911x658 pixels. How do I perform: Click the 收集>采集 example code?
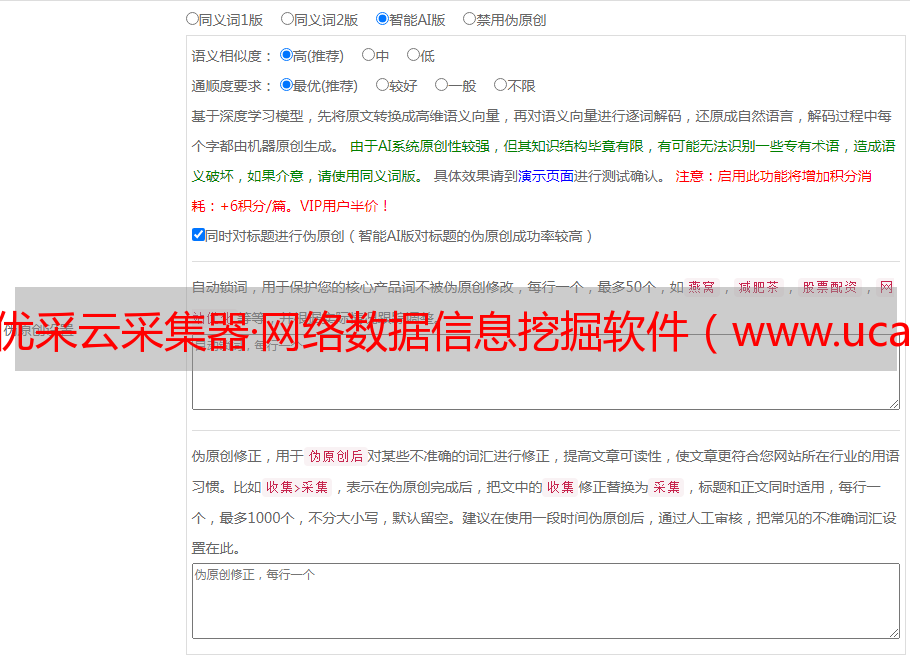coord(297,487)
